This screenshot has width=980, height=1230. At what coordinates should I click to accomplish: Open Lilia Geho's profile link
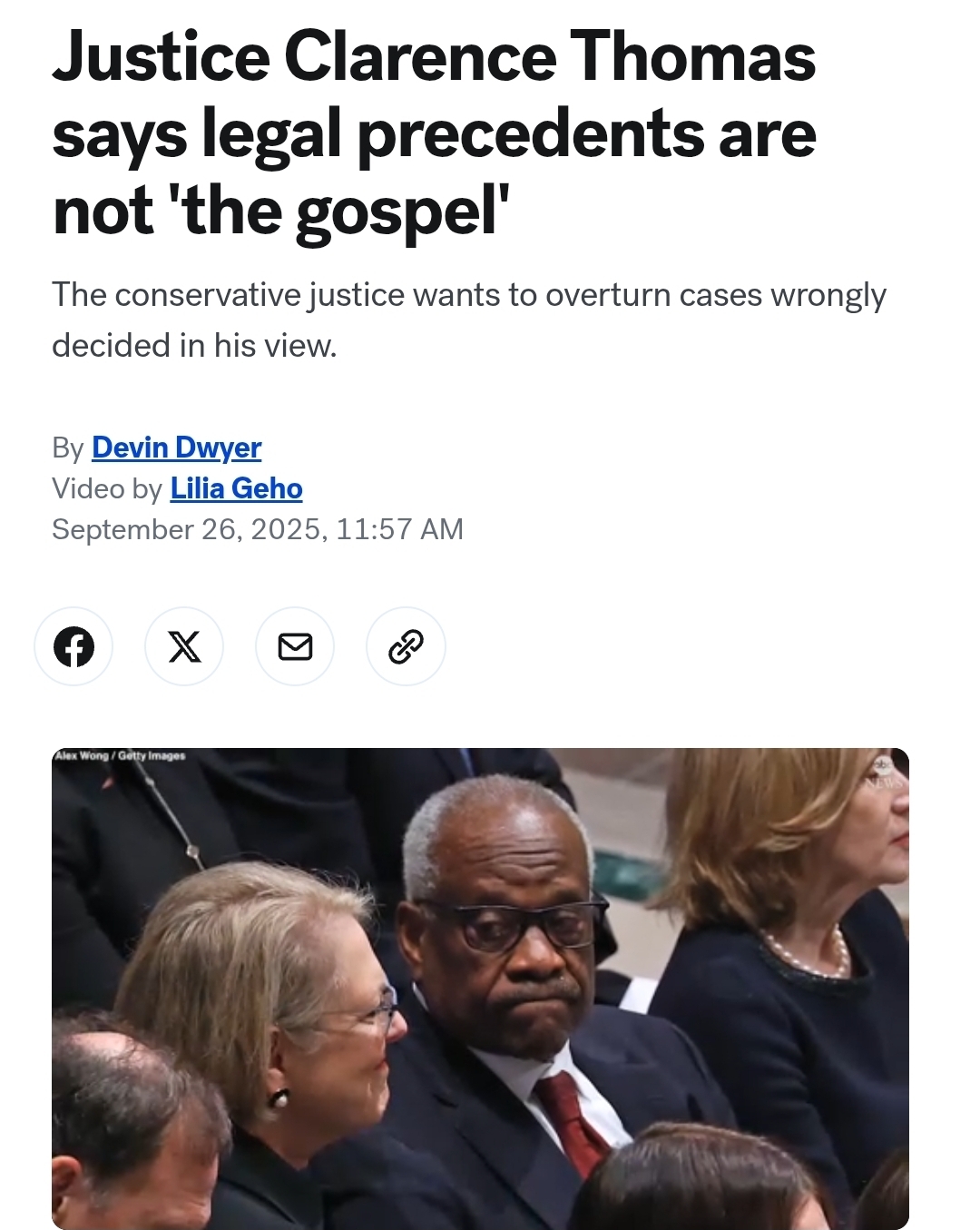(236, 488)
